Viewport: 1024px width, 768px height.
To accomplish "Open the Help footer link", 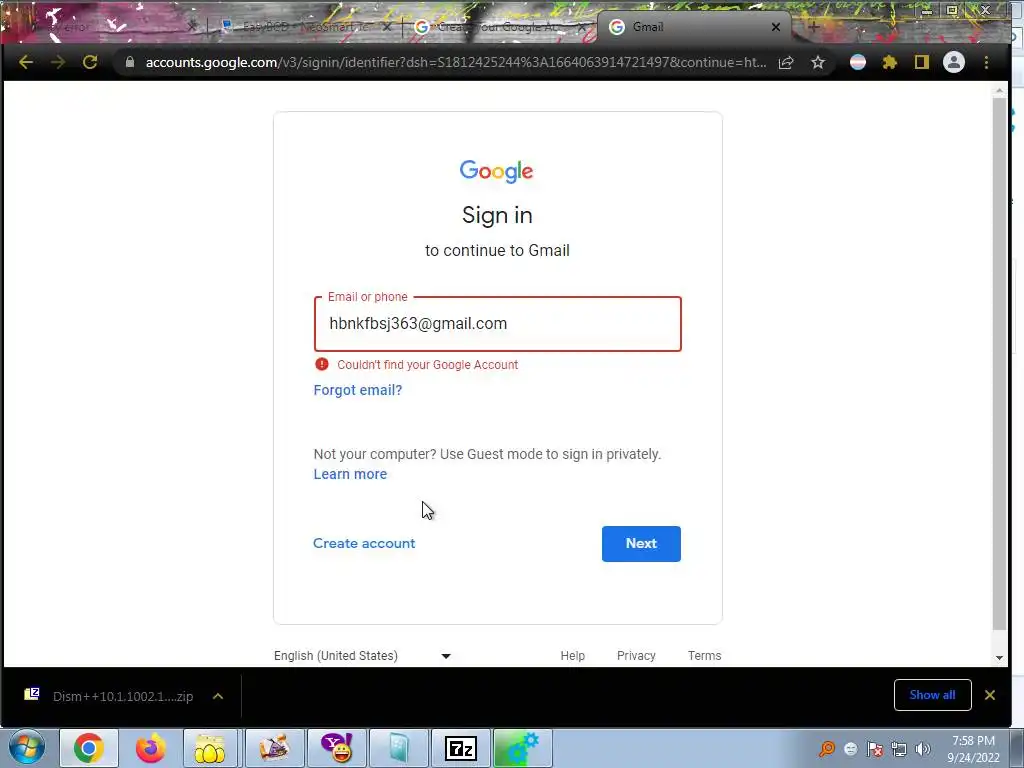I will click(x=573, y=656).
